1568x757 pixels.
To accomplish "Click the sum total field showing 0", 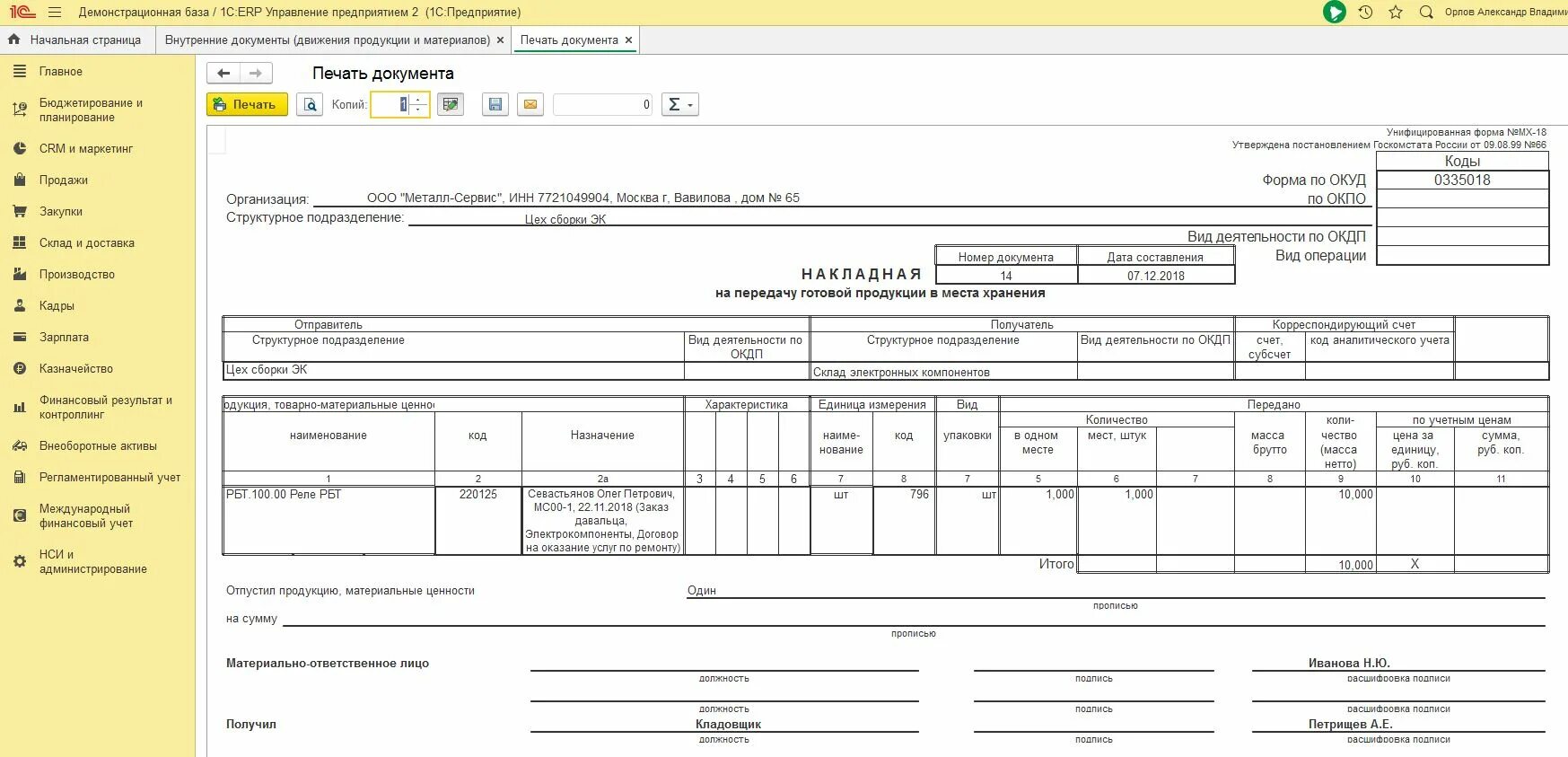I will [602, 105].
